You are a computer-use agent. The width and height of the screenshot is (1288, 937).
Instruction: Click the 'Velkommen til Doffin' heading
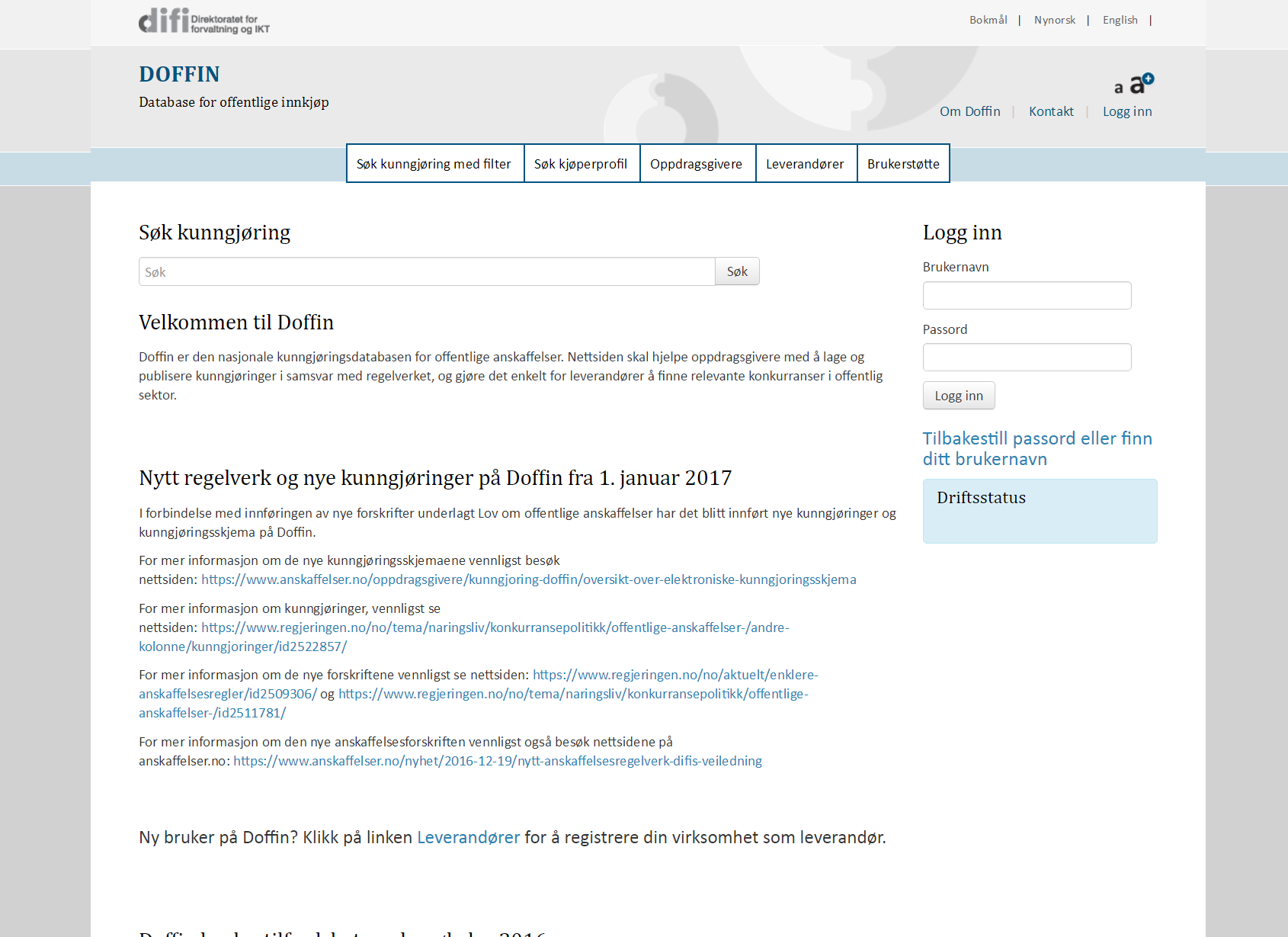(x=236, y=322)
